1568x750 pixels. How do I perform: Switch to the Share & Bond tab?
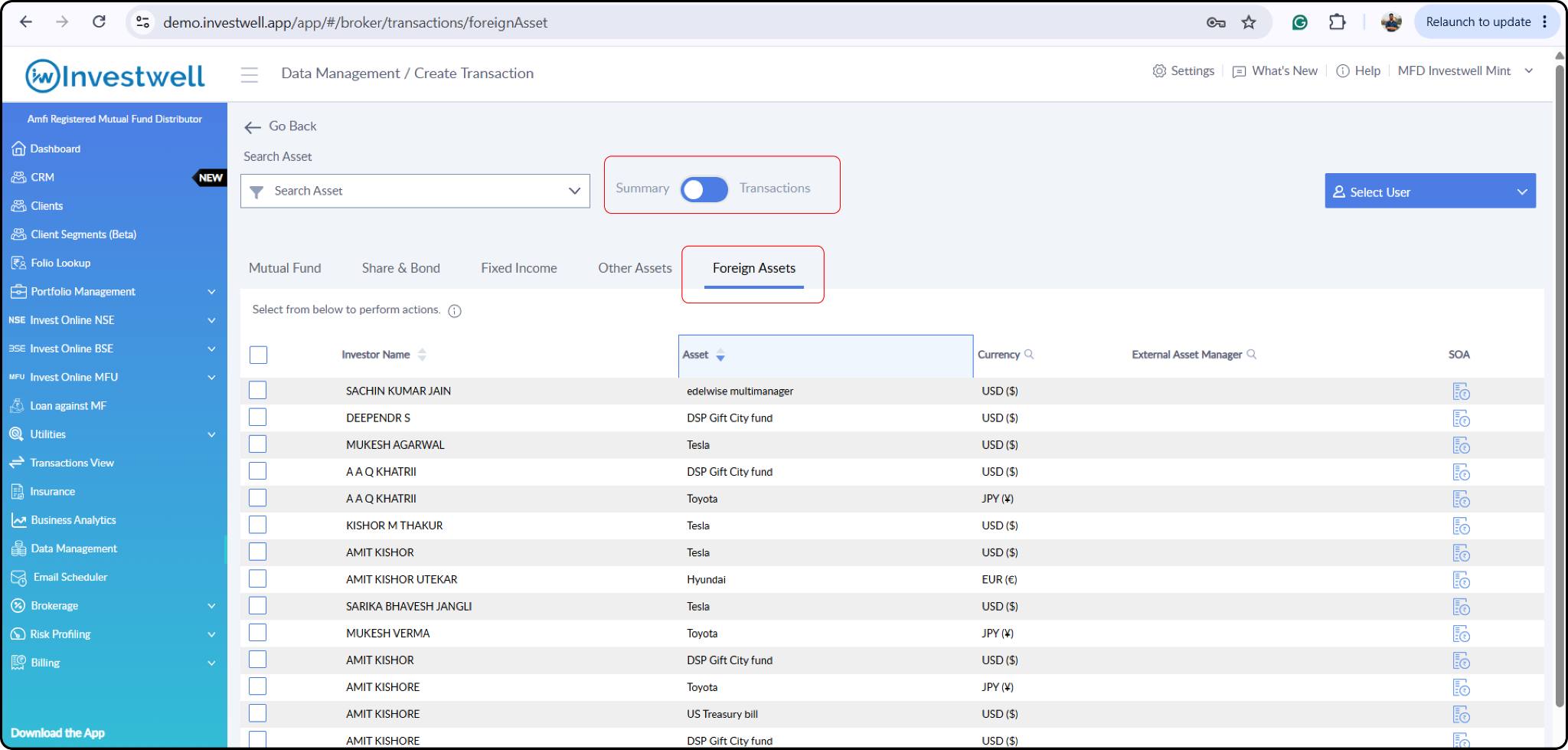401,268
